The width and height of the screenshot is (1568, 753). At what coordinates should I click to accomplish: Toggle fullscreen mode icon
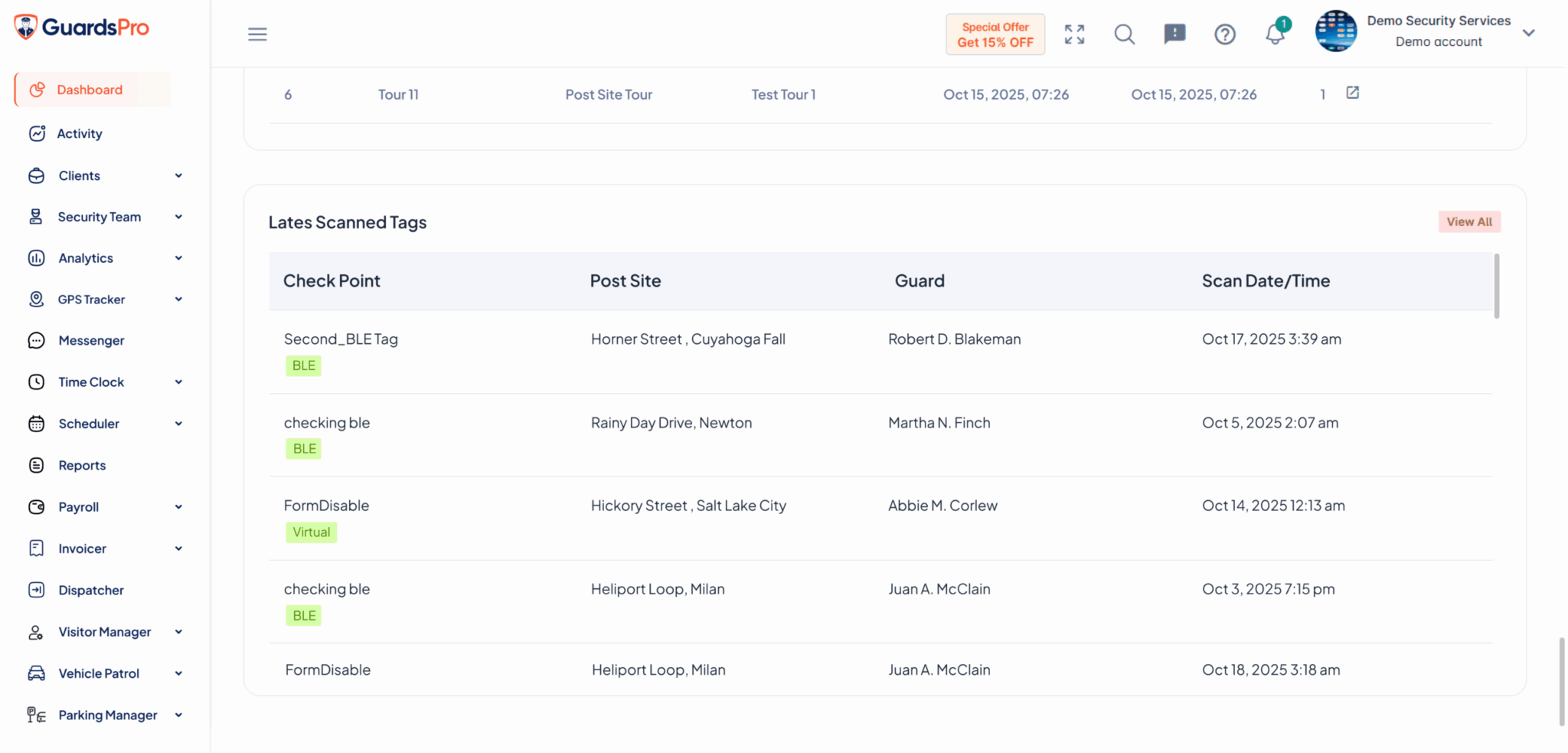coord(1074,34)
